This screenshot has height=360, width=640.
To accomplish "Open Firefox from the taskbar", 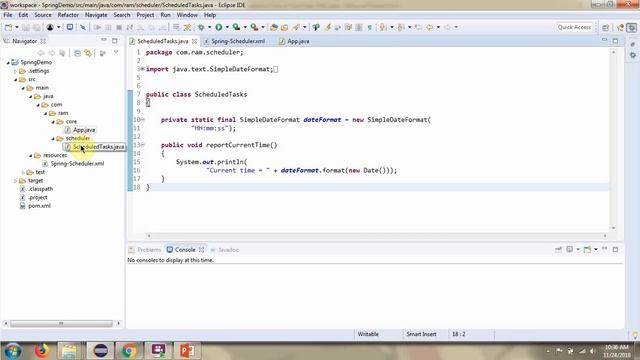I will click(42, 351).
